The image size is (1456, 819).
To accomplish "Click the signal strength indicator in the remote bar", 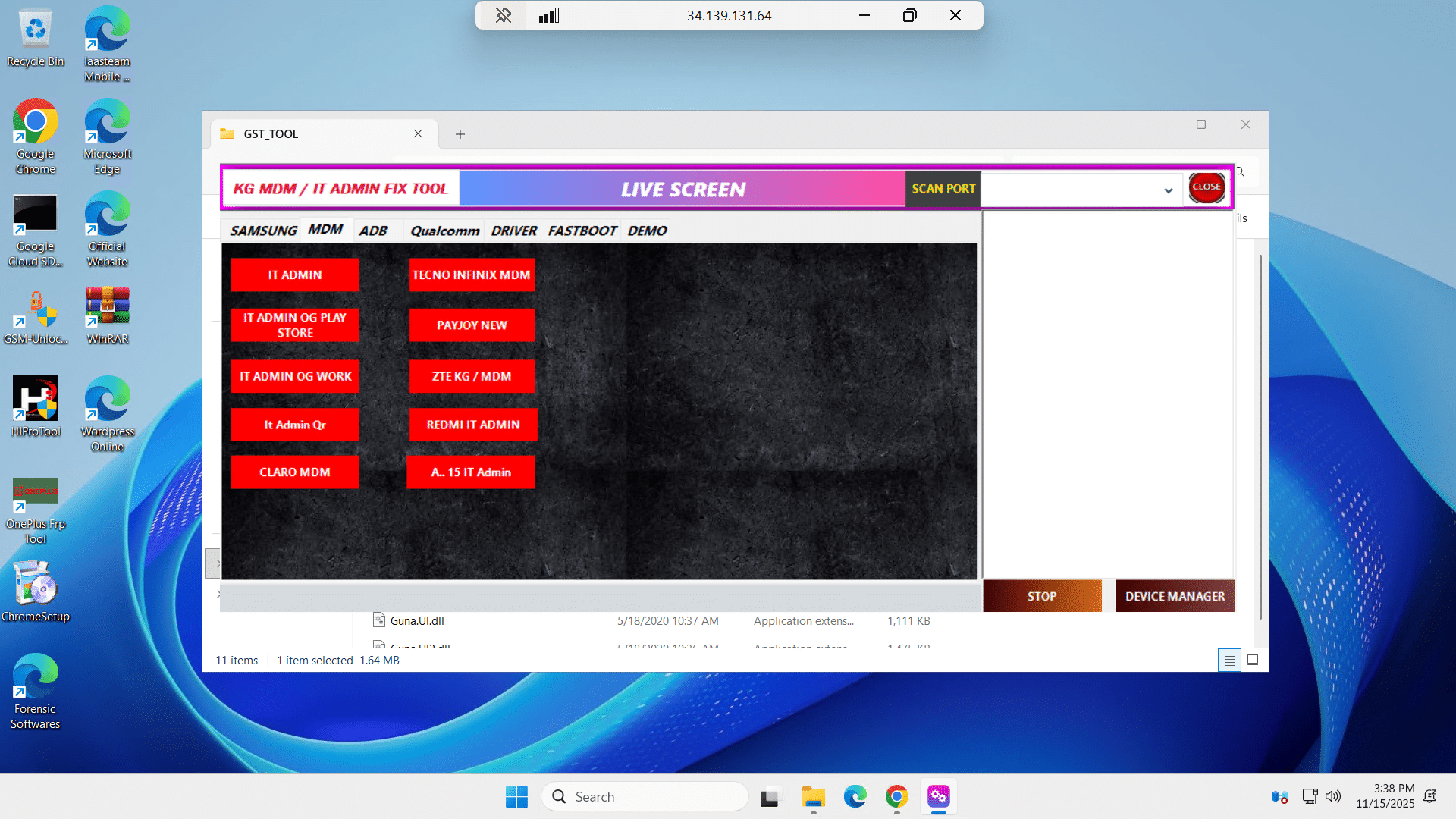I will pos(549,15).
